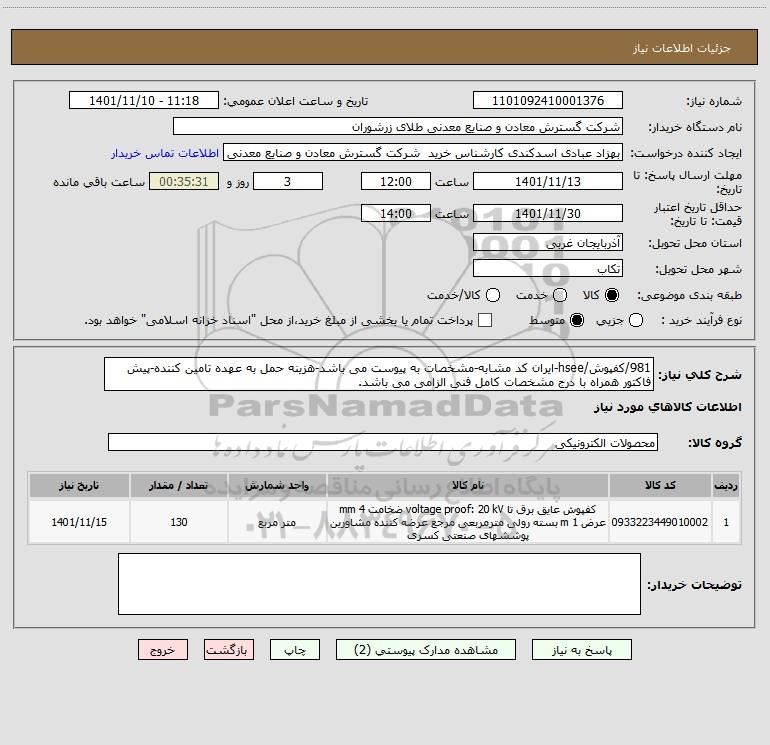Click the نوع فرآیند خرید label
This screenshot has height=745, width=770.
point(701,320)
